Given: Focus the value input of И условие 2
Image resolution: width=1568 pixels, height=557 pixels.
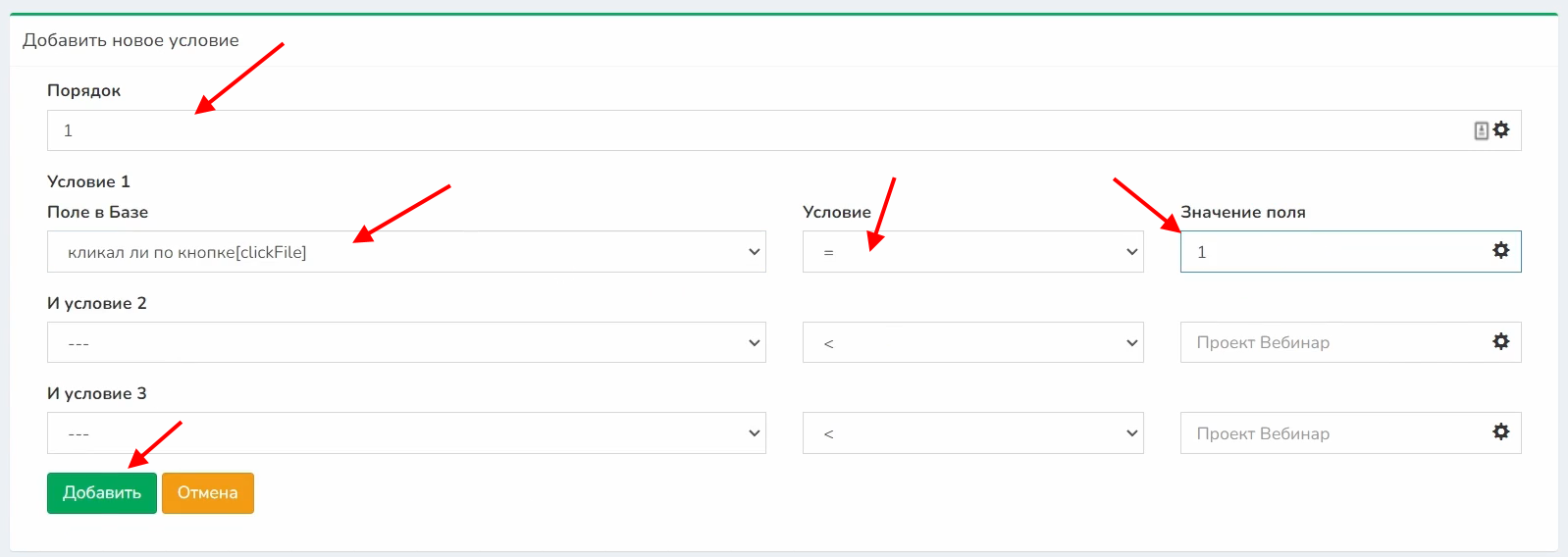Looking at the screenshot, I should click(x=1334, y=342).
